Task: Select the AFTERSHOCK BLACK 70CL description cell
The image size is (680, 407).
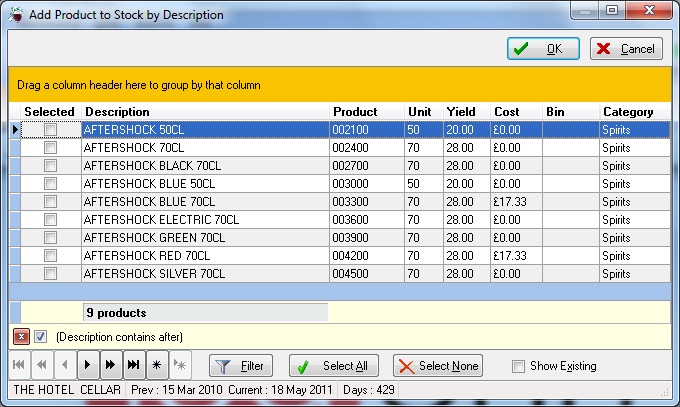Action: tap(206, 165)
